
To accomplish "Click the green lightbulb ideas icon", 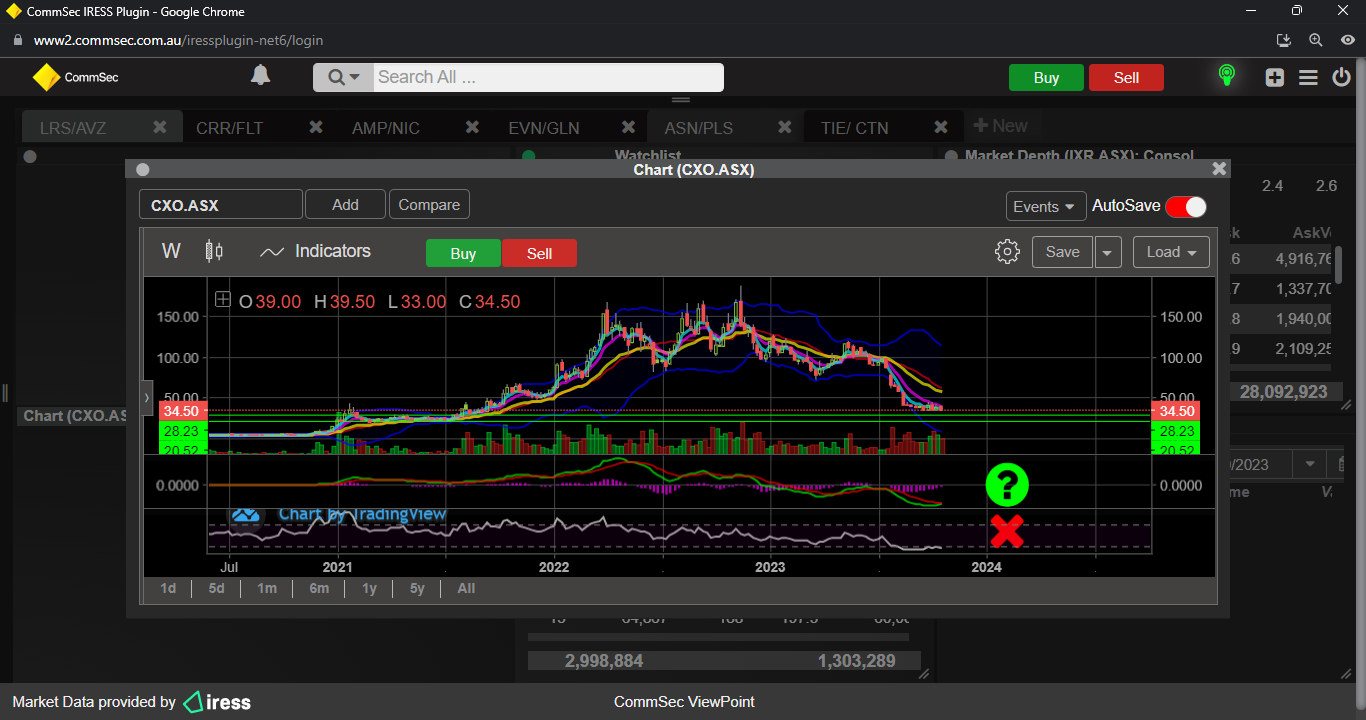I will (x=1226, y=76).
